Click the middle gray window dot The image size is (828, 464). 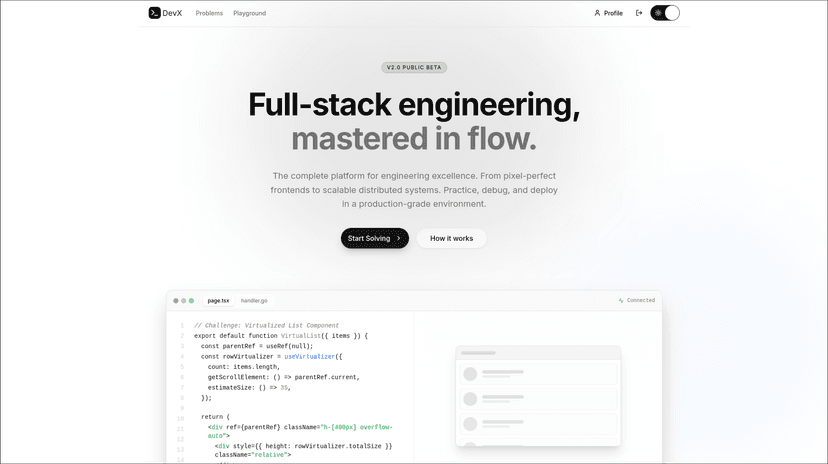pos(184,300)
